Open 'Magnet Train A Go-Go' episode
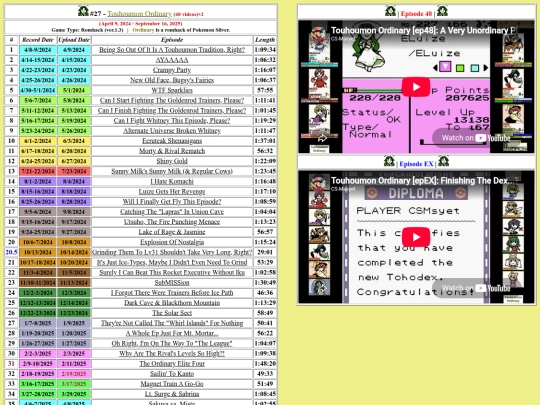The width and height of the screenshot is (540, 405). pyautogui.click(x=172, y=384)
